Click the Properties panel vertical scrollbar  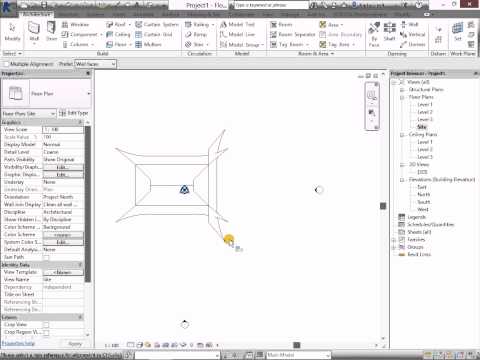pos(88,204)
